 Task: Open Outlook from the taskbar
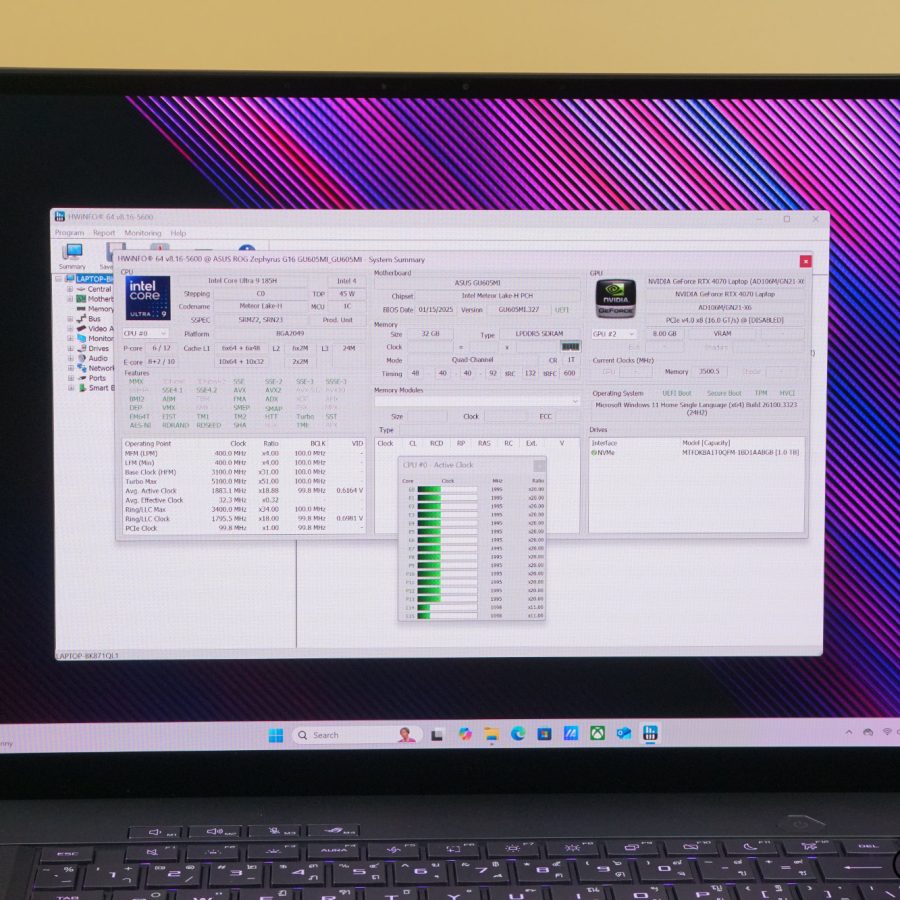click(x=624, y=733)
